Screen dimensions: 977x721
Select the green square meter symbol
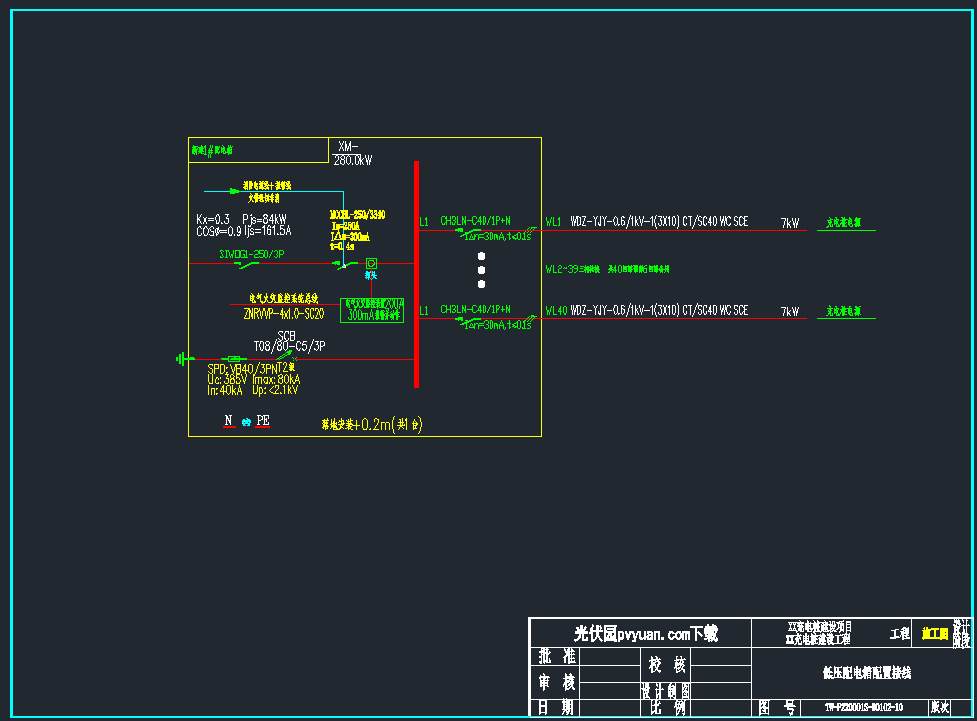[370, 263]
